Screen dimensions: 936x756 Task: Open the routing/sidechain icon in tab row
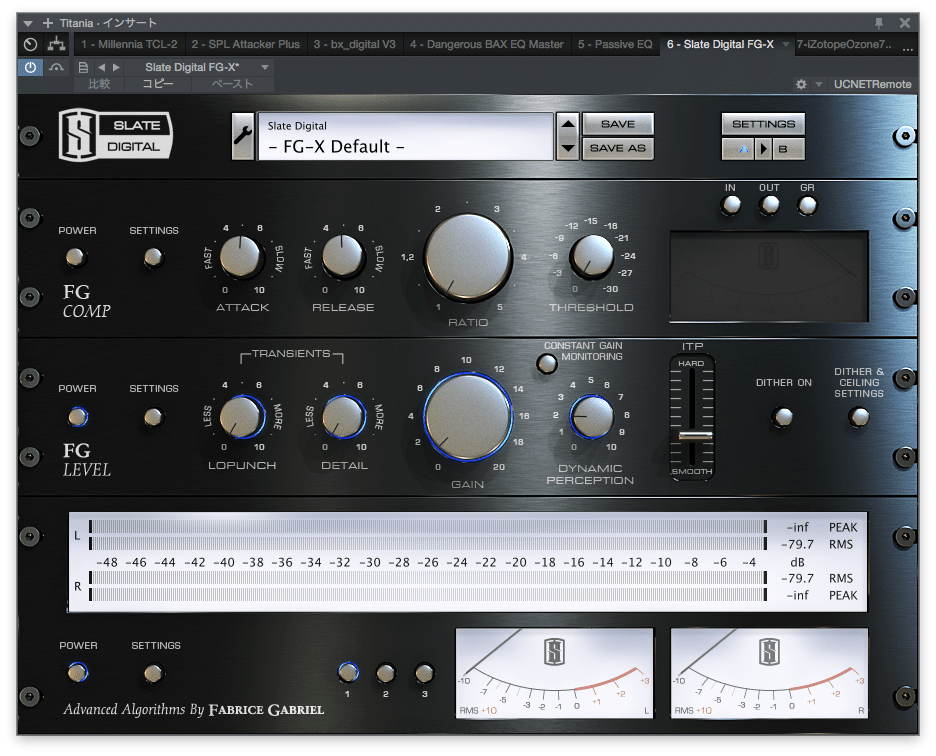[56, 44]
